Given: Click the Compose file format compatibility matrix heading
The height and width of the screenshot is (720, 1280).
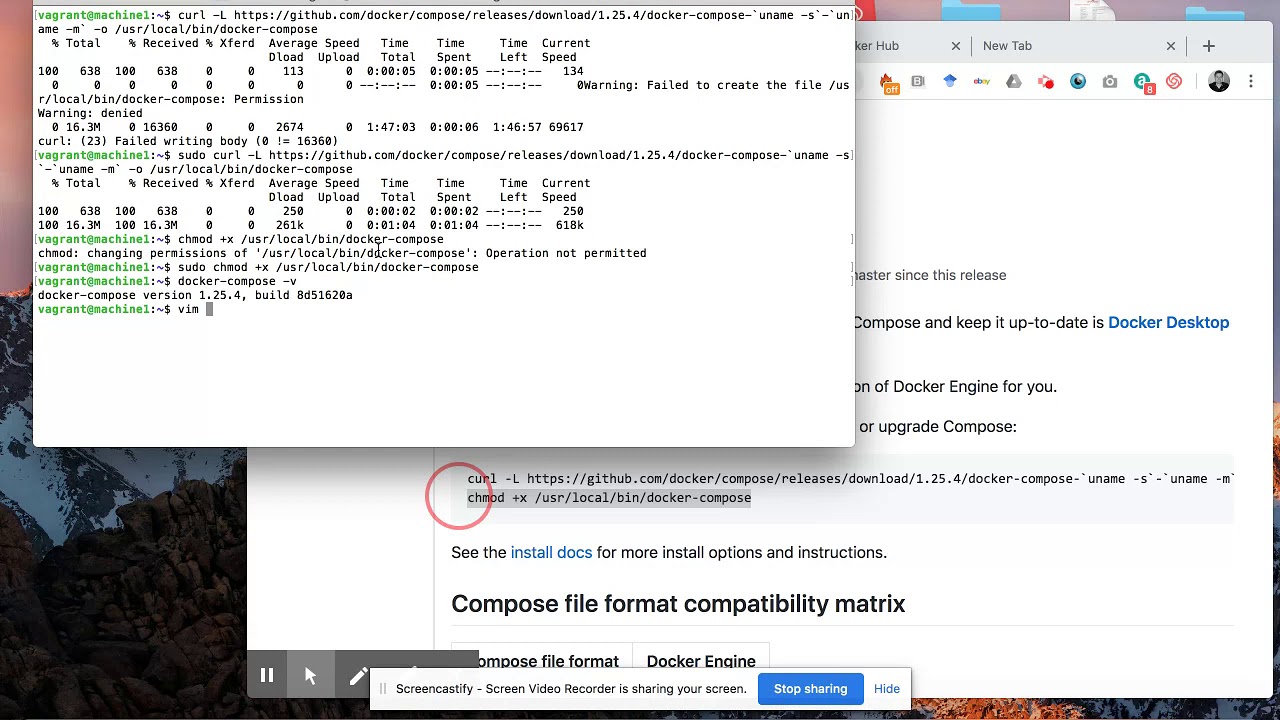Looking at the screenshot, I should coord(678,604).
